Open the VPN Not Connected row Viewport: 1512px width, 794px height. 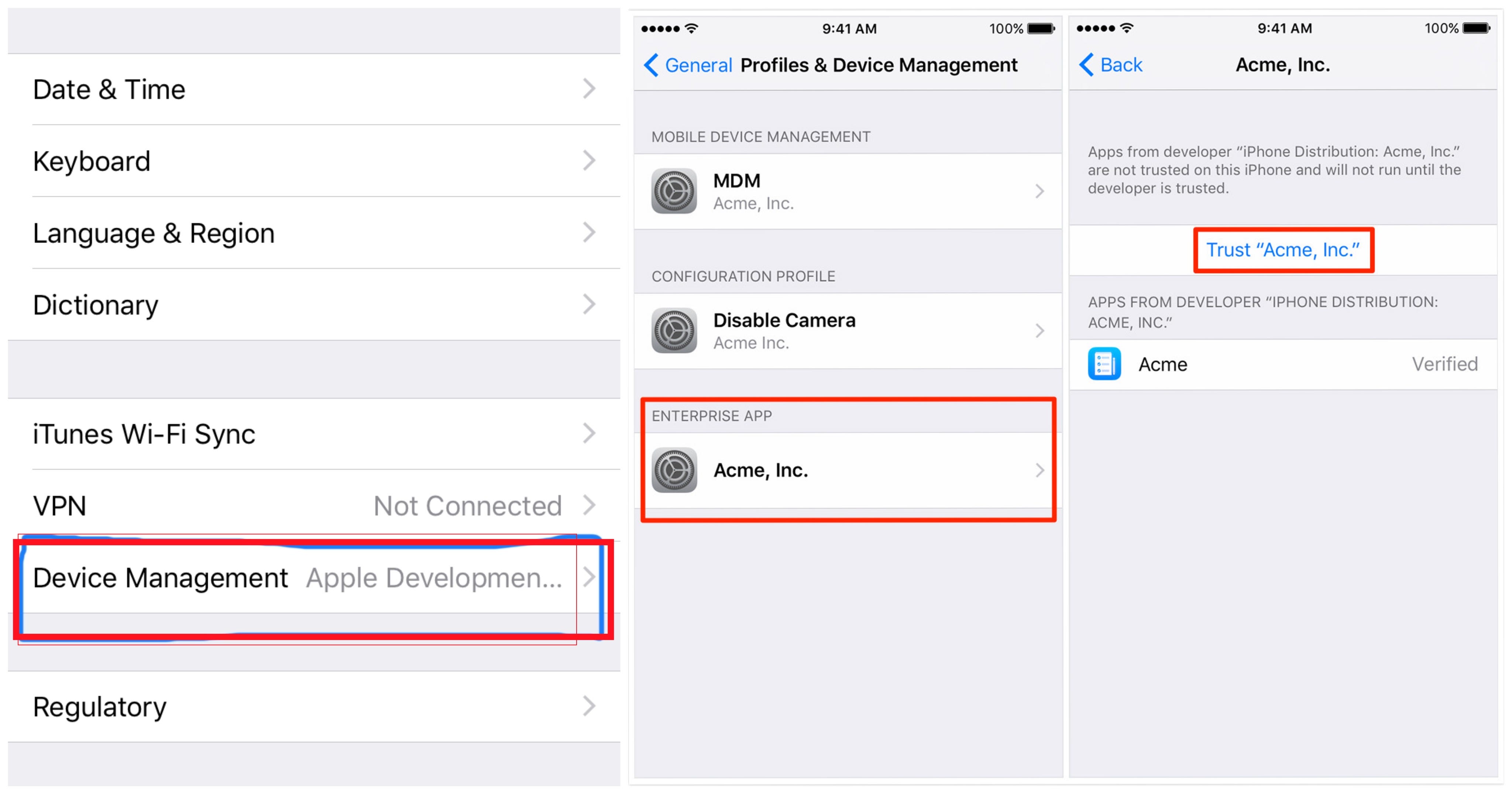[314, 505]
